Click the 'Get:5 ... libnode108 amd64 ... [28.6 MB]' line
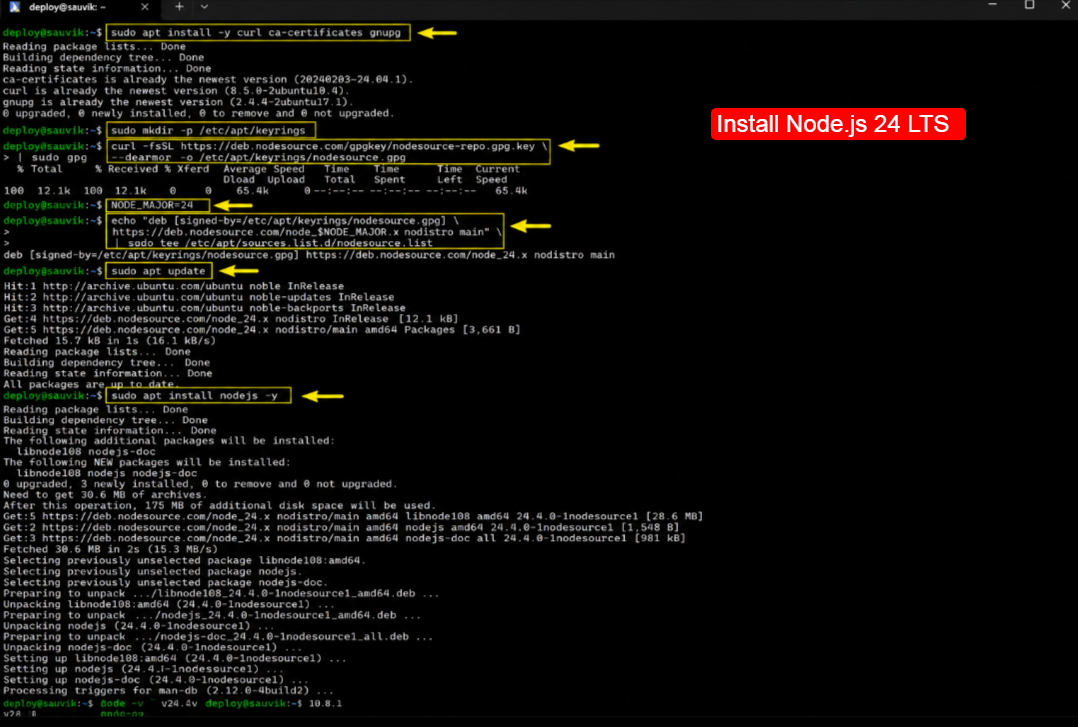This screenshot has width=1078, height=727. [x=353, y=517]
